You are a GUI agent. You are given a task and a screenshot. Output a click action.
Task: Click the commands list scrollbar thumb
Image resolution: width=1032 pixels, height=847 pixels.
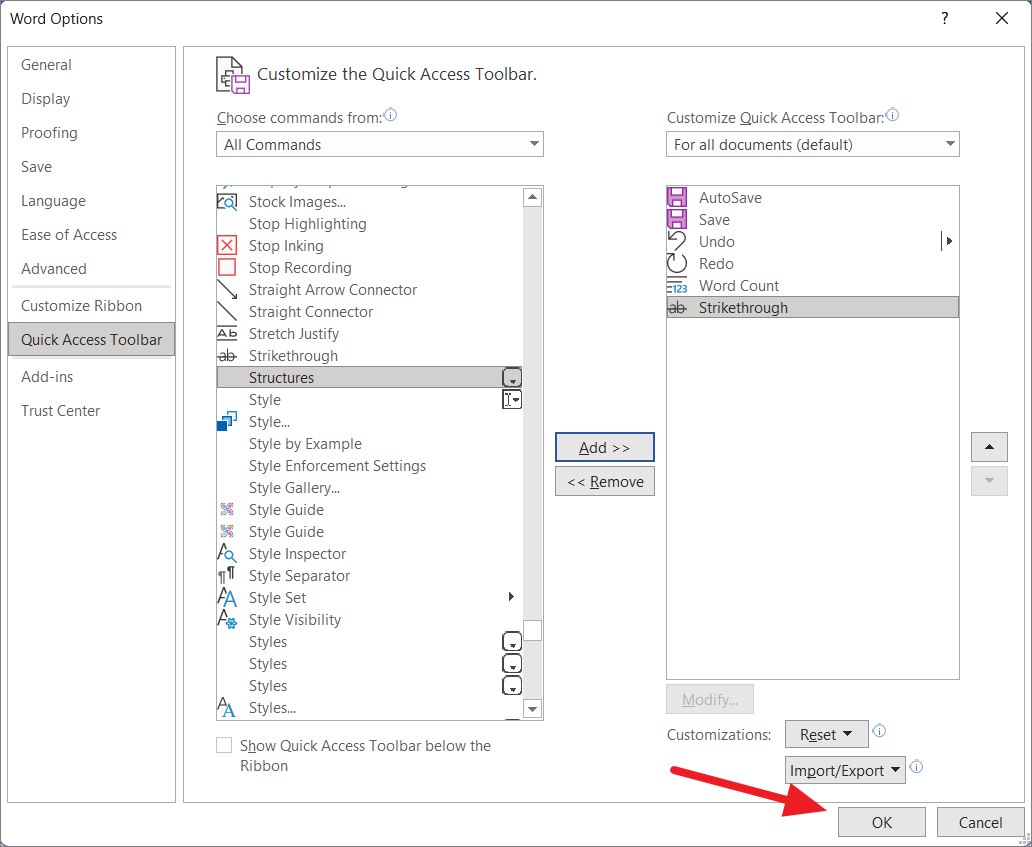[x=532, y=630]
